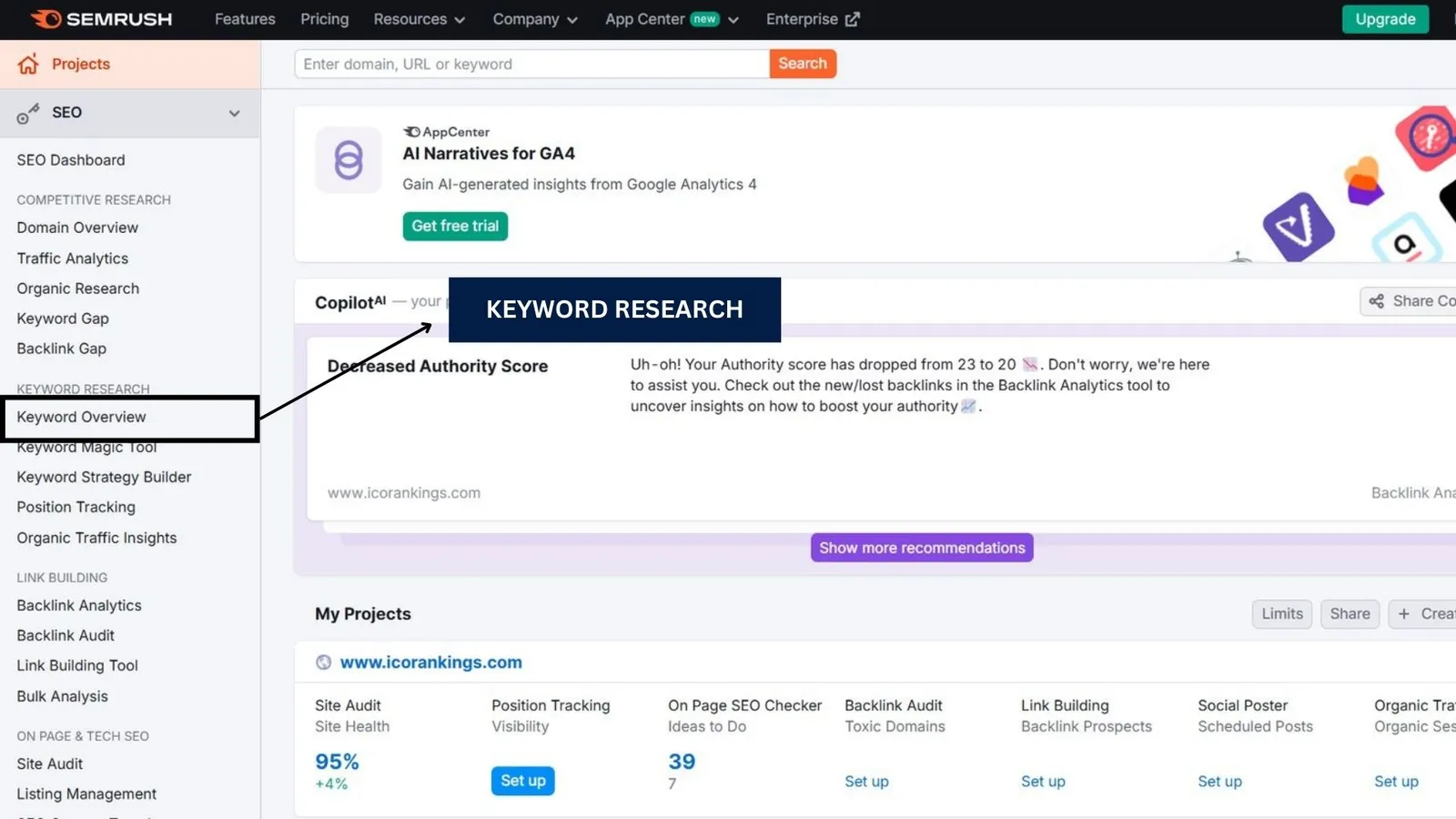Click the orange Search button
Image resolution: width=1456 pixels, height=819 pixels.
[x=803, y=64]
